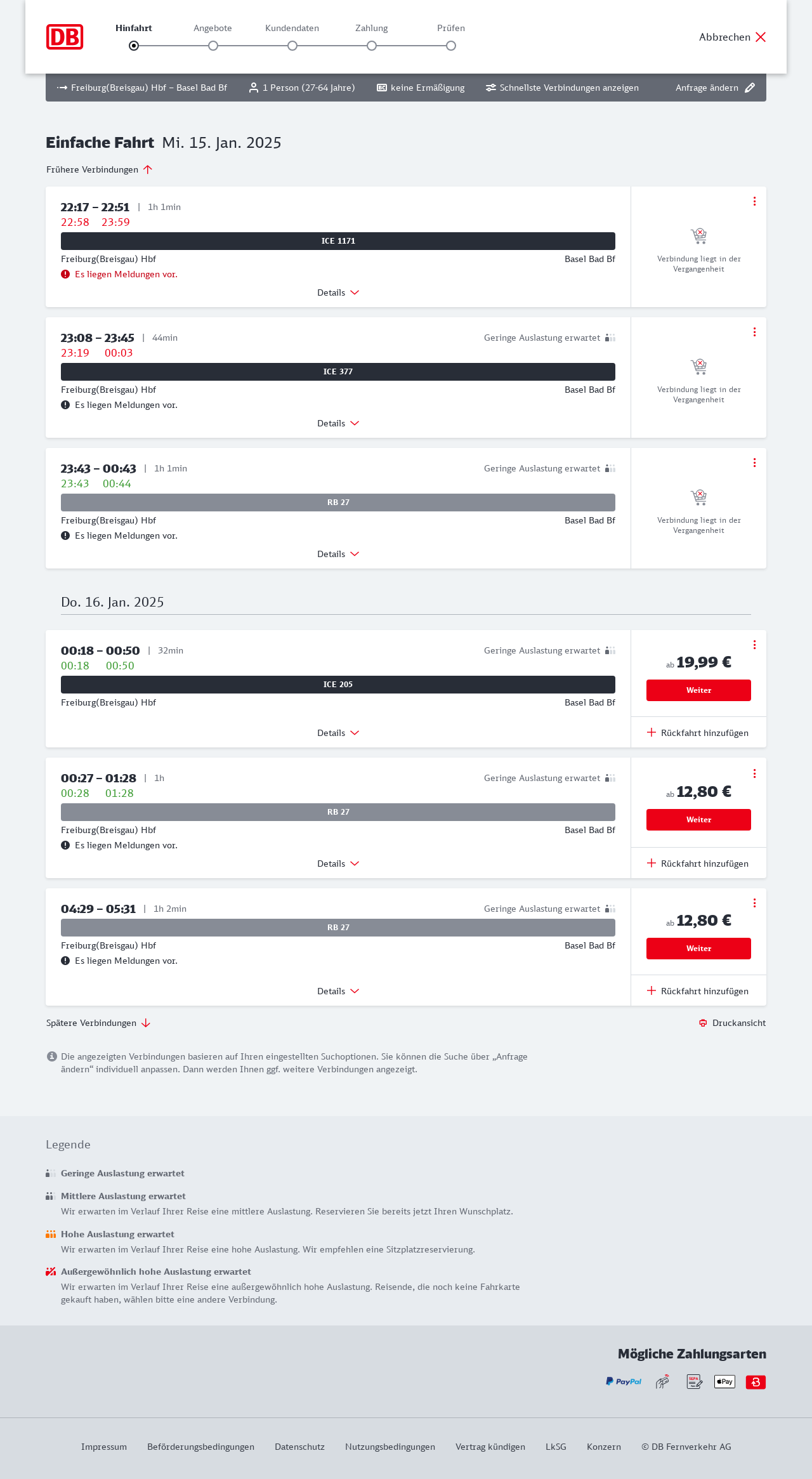Load Frühere Verbindungen
Image resolution: width=812 pixels, height=1479 pixels.
click(100, 169)
